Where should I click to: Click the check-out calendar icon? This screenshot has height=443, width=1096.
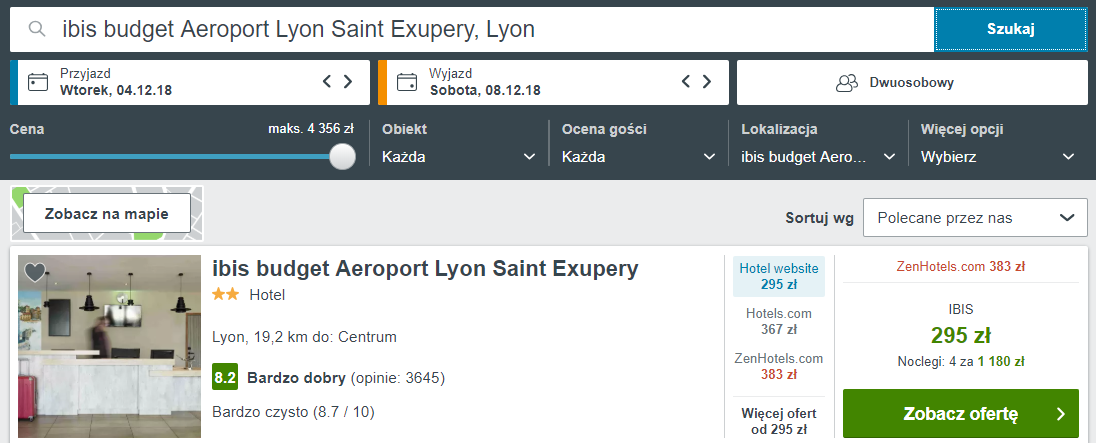coord(407,82)
